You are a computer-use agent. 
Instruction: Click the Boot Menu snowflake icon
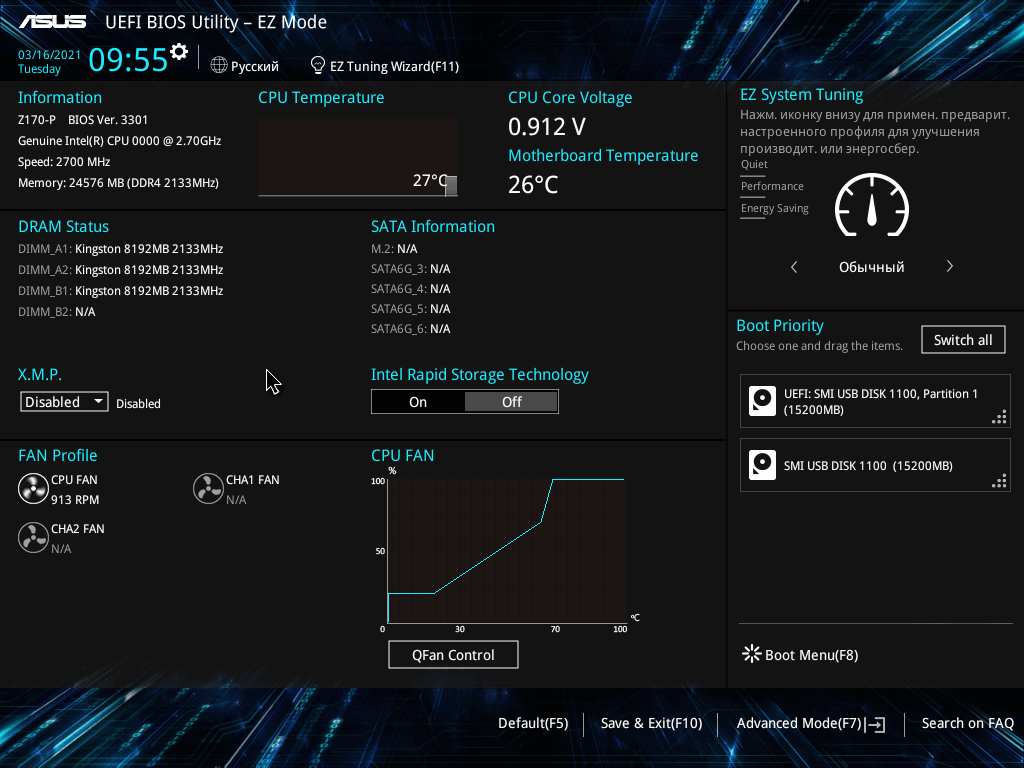[752, 654]
